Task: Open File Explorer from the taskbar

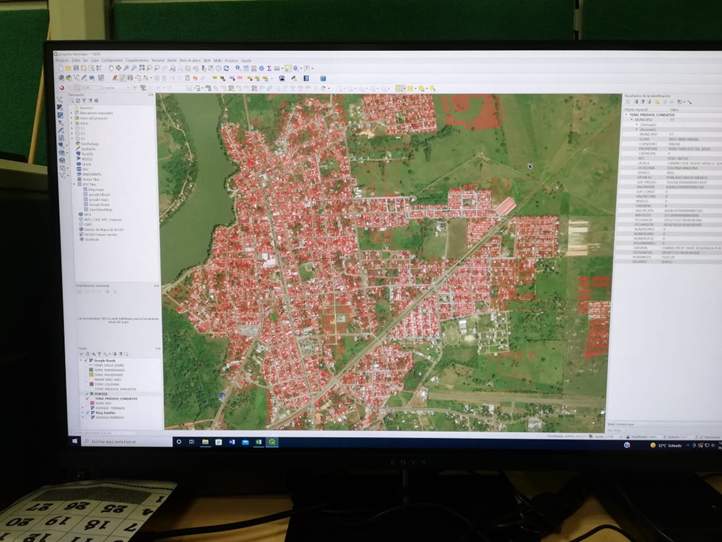Action: 205,442
